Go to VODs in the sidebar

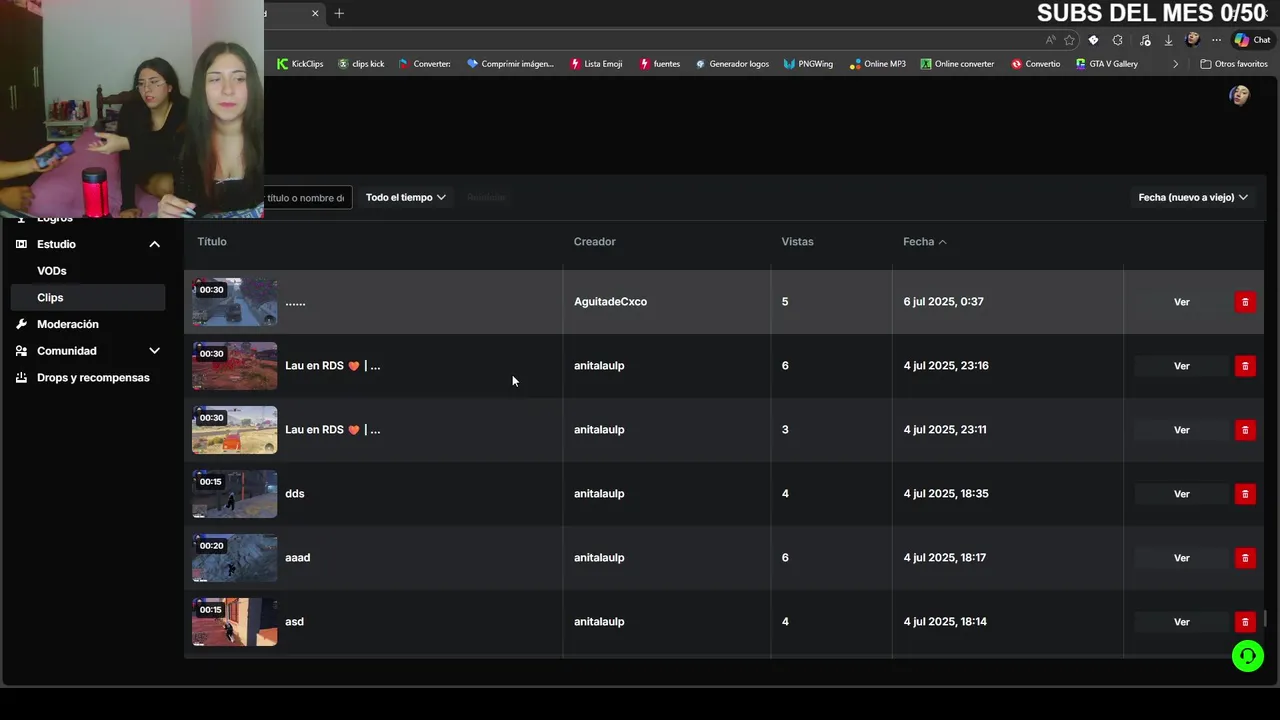[x=52, y=271]
